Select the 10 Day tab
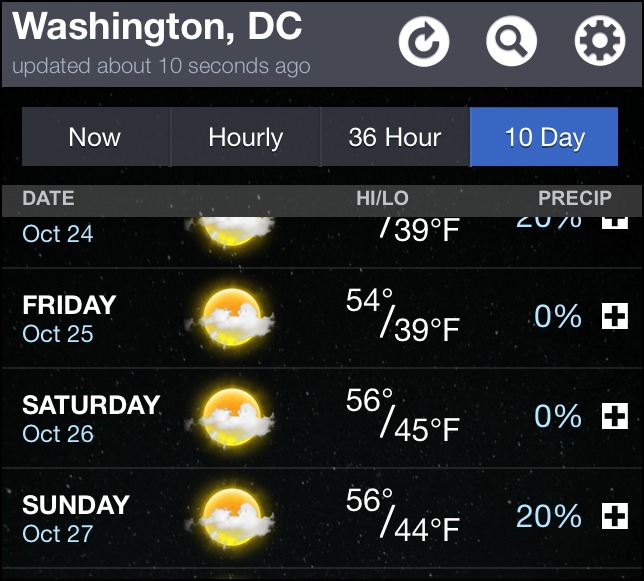644x581 pixels. [544, 137]
